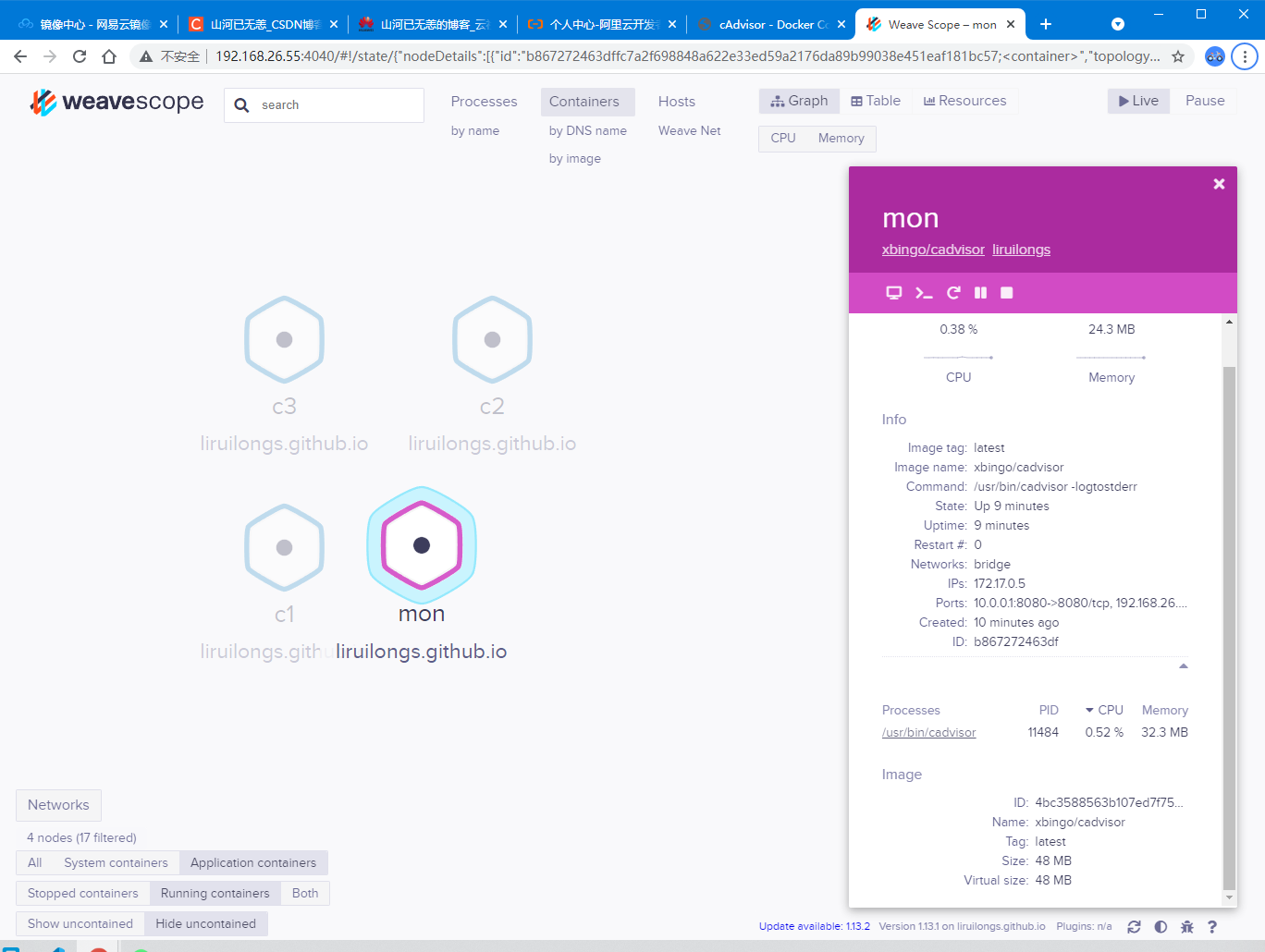This screenshot has height=952, width=1265.
Task: Click the Weave Scope logo
Action: coord(117,102)
